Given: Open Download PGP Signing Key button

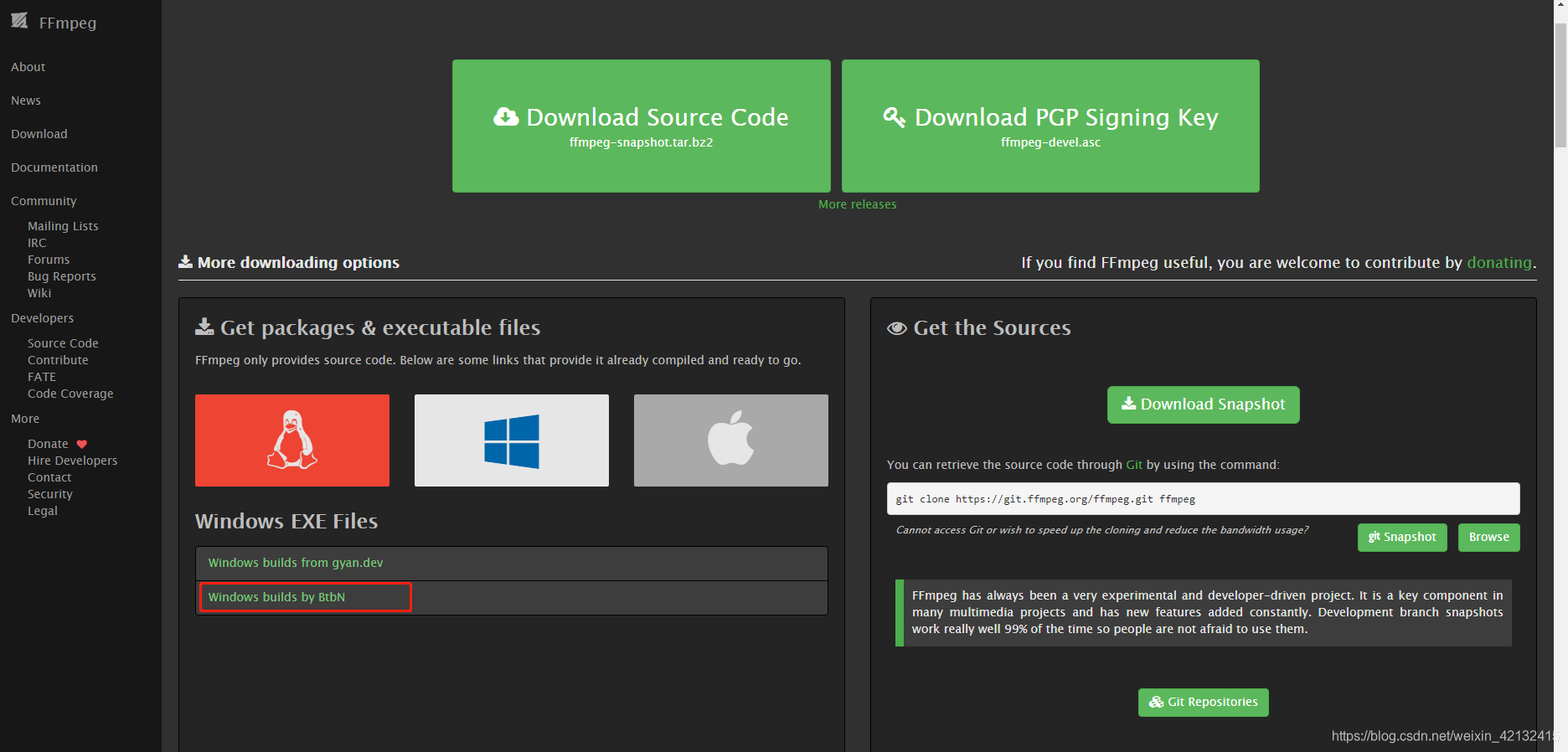Looking at the screenshot, I should [1050, 126].
